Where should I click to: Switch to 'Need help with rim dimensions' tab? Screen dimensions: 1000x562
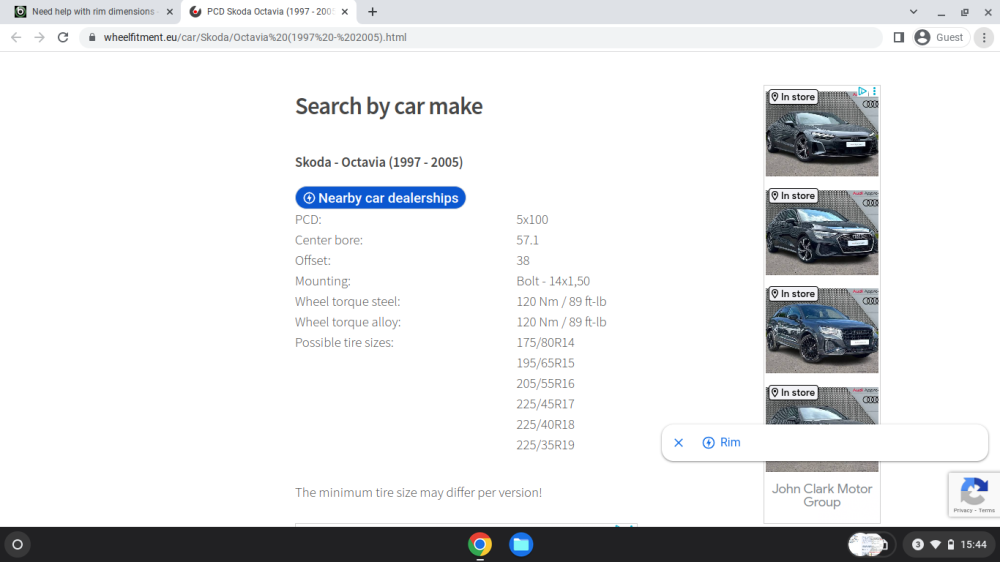[93, 11]
